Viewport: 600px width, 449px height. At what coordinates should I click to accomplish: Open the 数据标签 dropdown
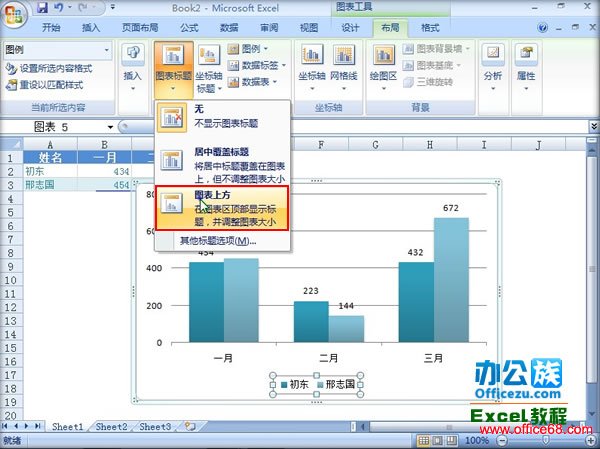[x=256, y=65]
